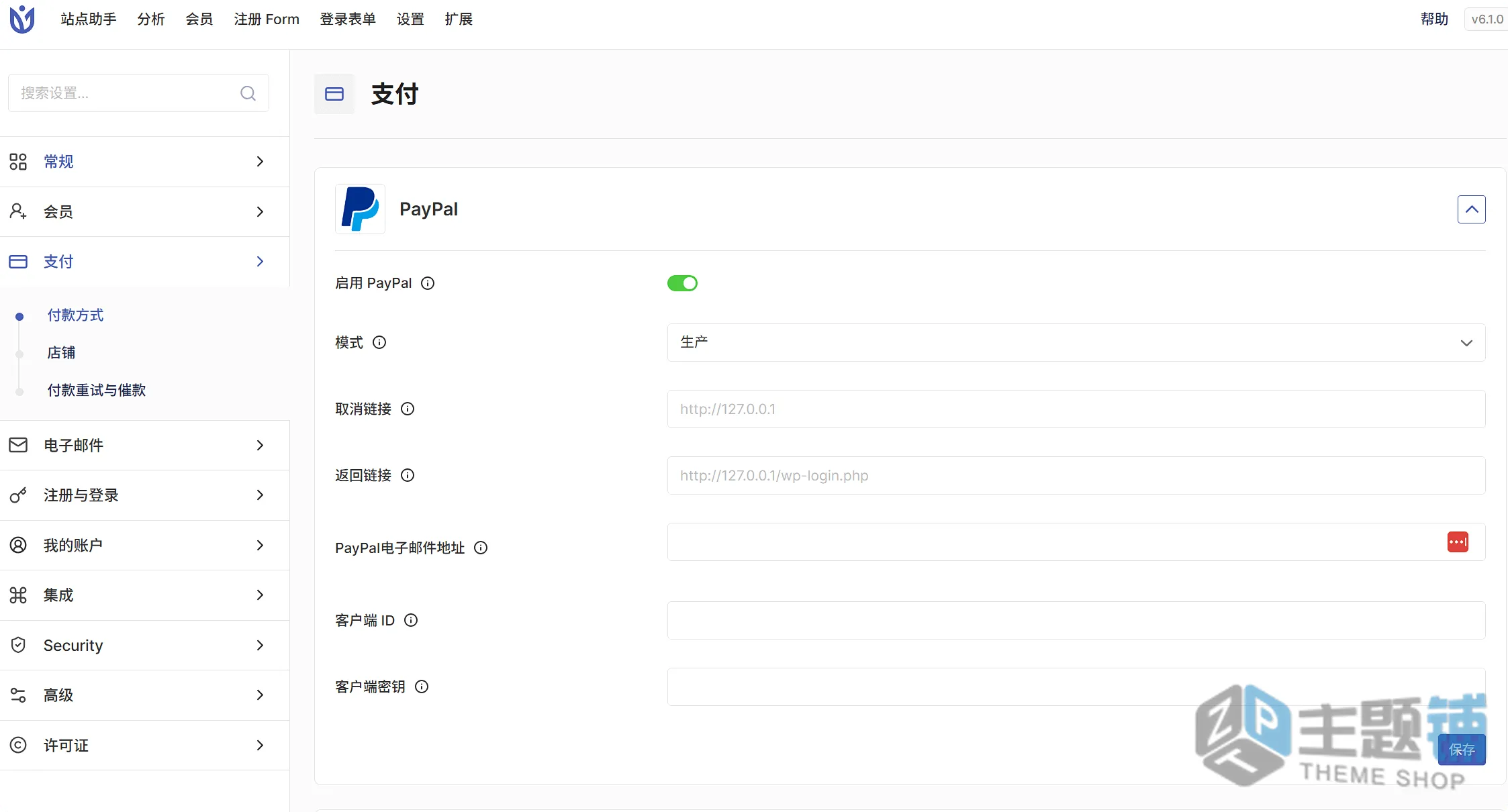Toggle the 启用 PayPal switch
This screenshot has height=812, width=1508.
(682, 283)
